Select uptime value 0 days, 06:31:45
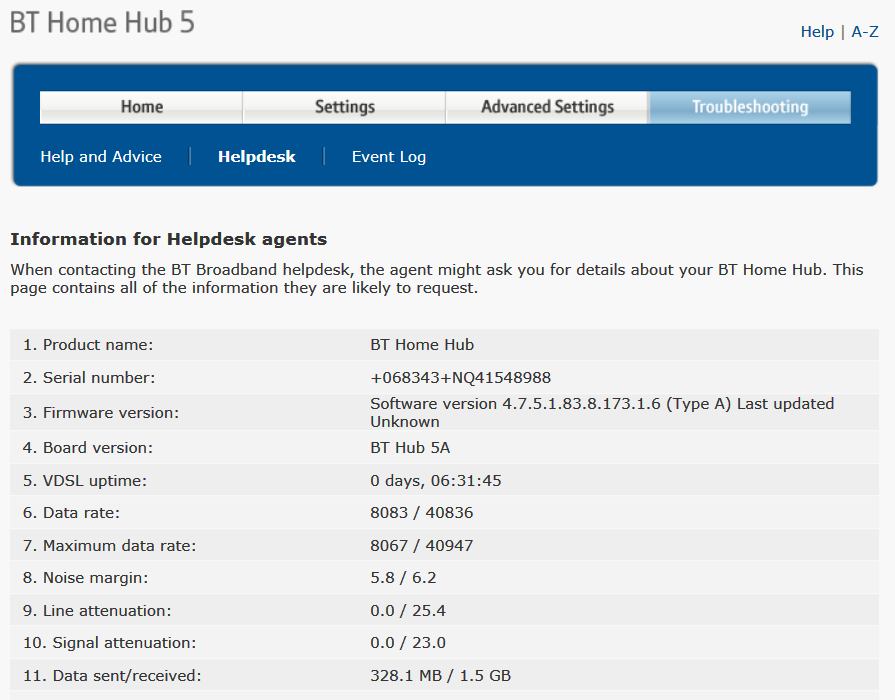Image resolution: width=895 pixels, height=700 pixels. pos(436,481)
